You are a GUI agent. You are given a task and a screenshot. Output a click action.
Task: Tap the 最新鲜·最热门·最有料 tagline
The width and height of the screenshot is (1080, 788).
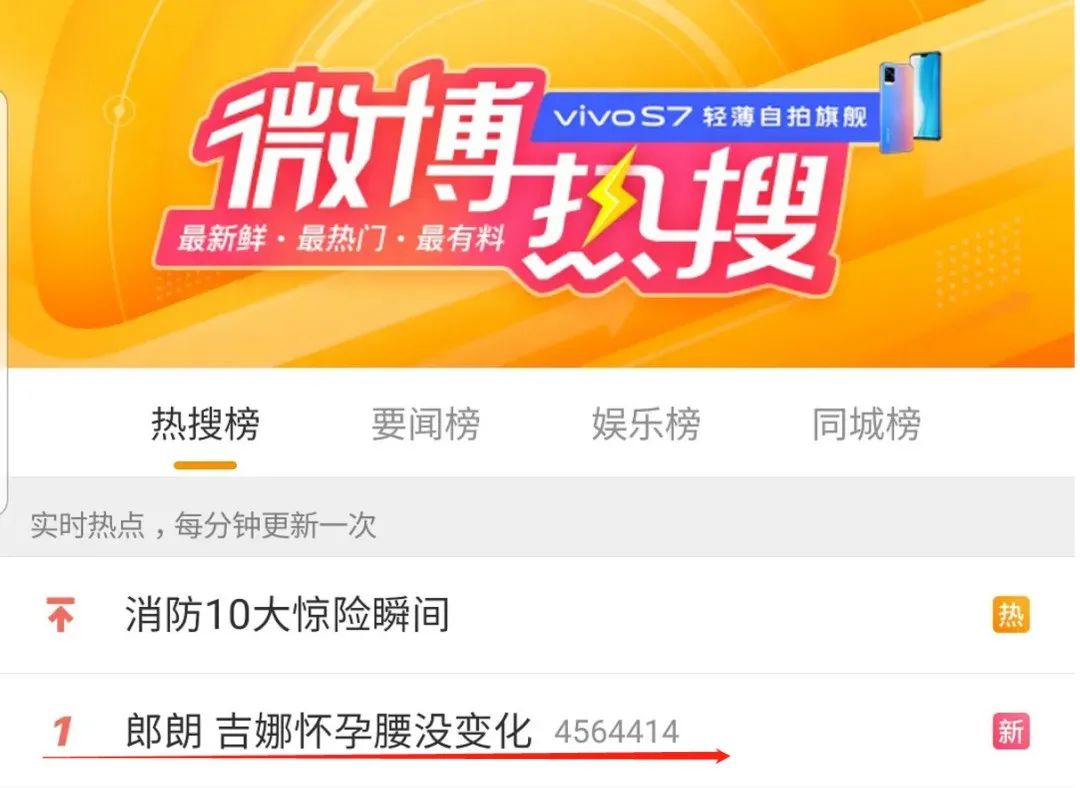click(x=341, y=239)
